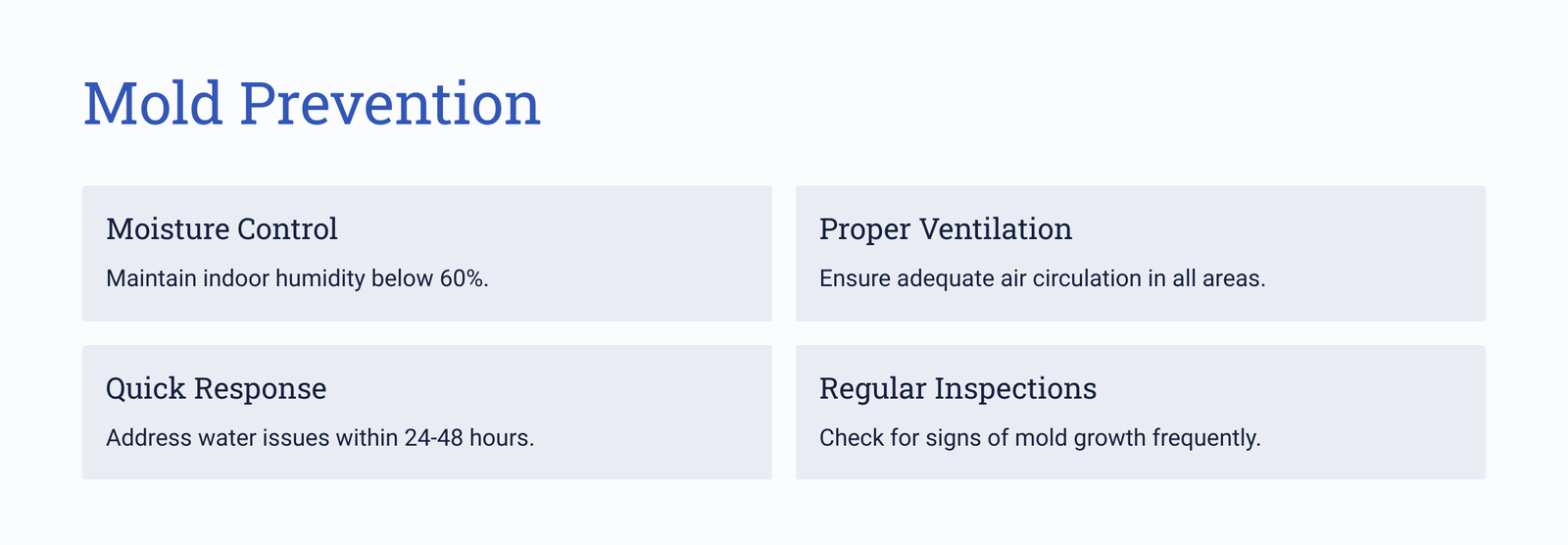The width and height of the screenshot is (1568, 545).
Task: Click the Regular Inspections heading
Action: coord(957,388)
